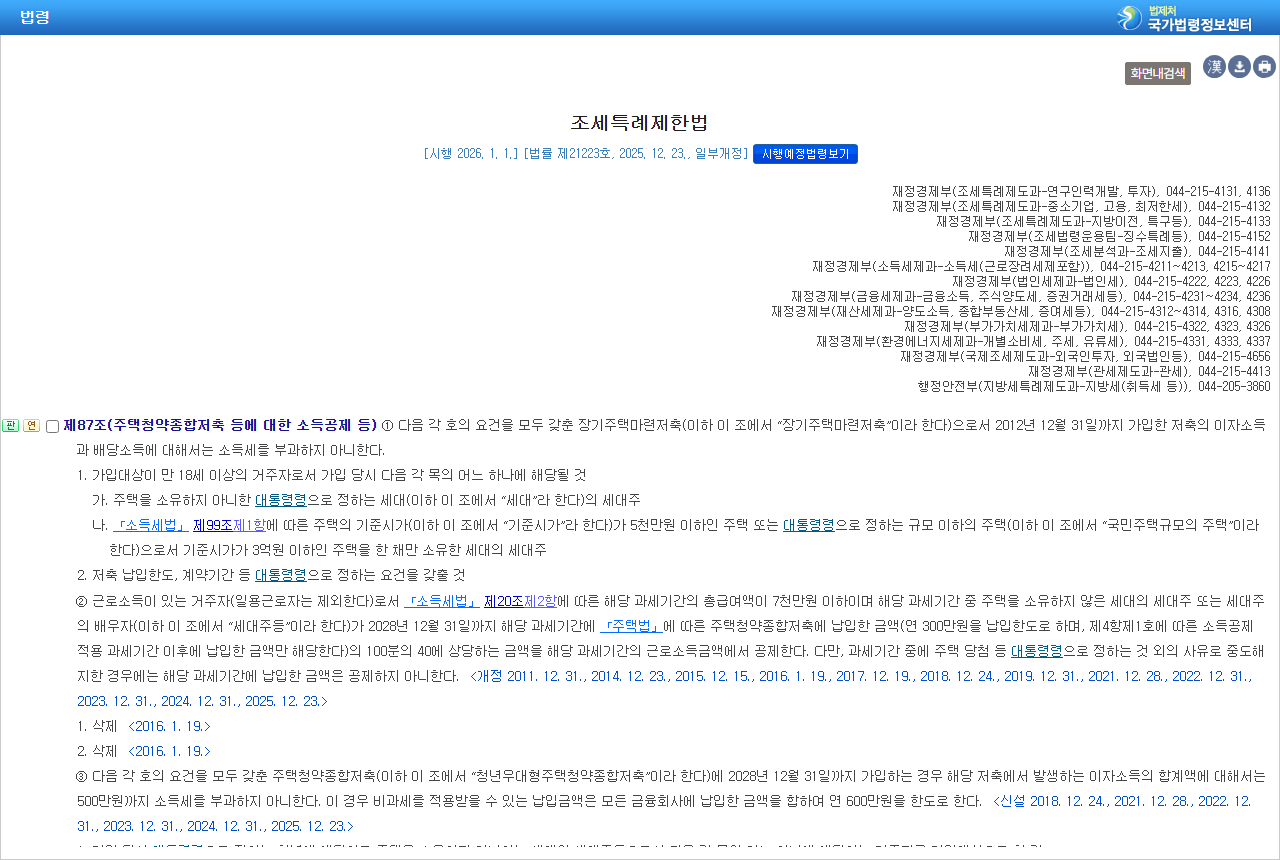Image resolution: width=1280 pixels, height=860 pixels.
Task: Open 대통령령 link about 국민주택규모
Action: tap(808, 525)
